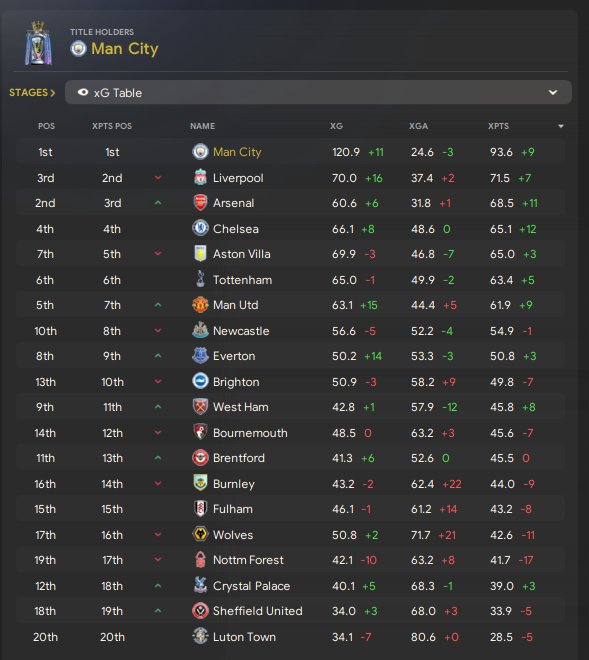The height and width of the screenshot is (660, 589).
Task: Sort table by XG column header
Action: [336, 126]
